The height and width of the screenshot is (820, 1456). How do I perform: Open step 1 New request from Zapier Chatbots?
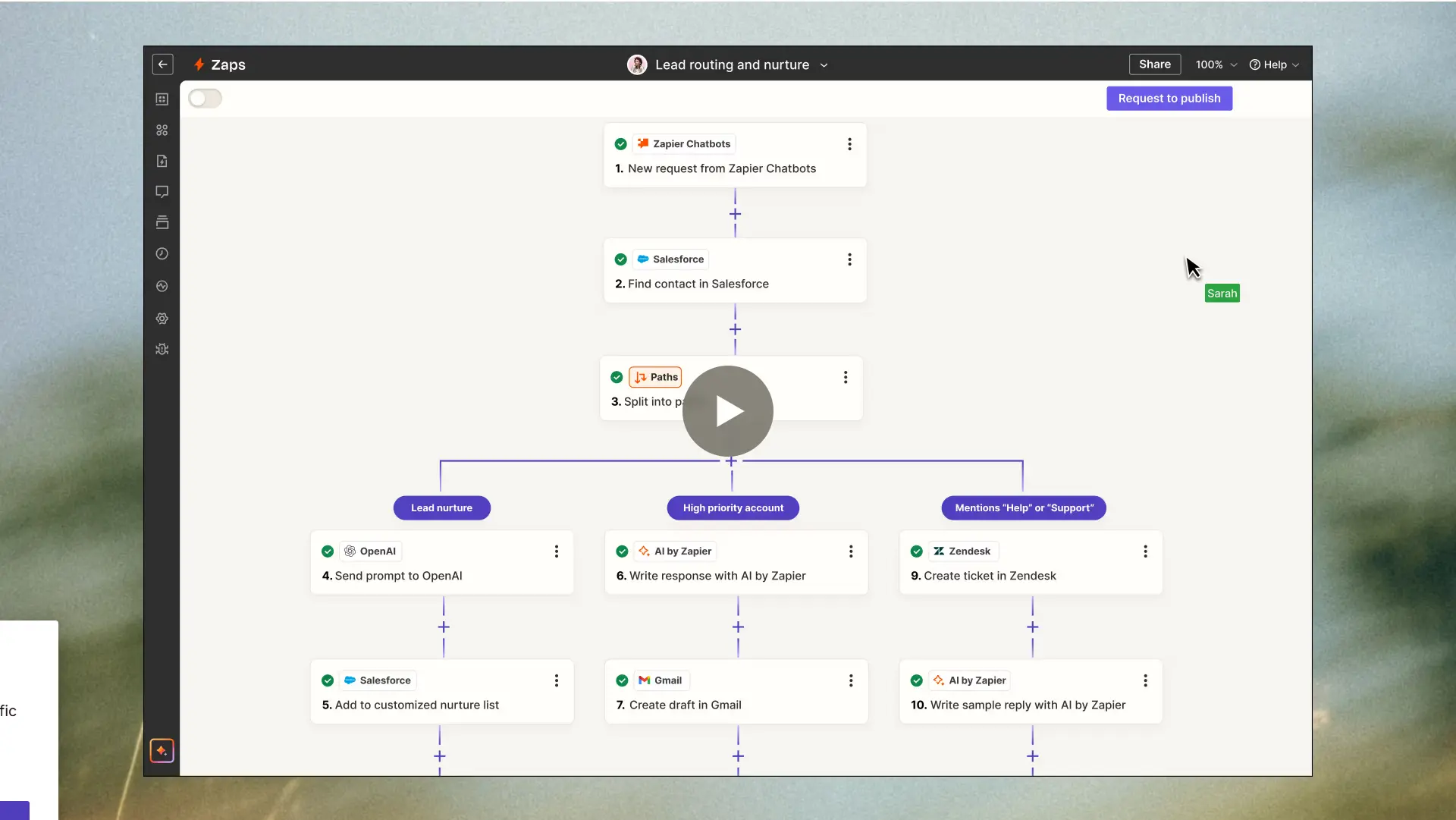735,156
